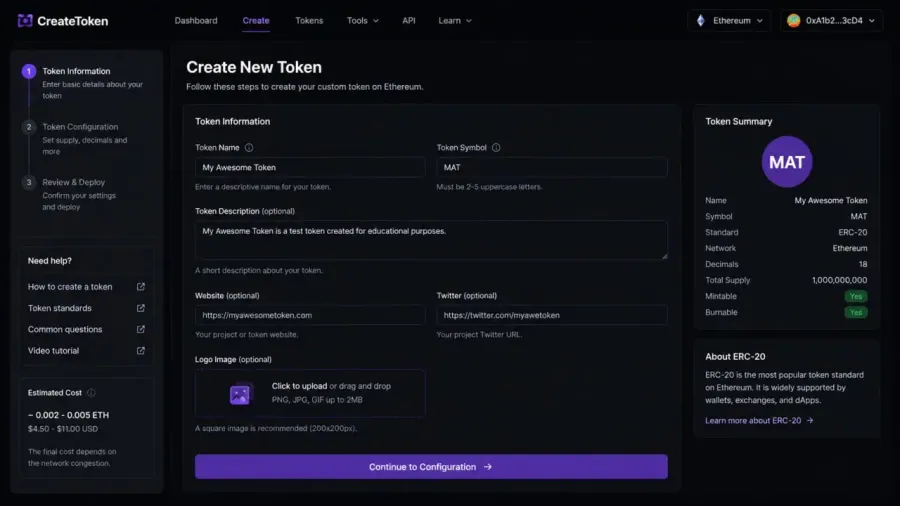Screen dimensions: 900x506
Task: Click the Token Description text area
Action: point(431,240)
